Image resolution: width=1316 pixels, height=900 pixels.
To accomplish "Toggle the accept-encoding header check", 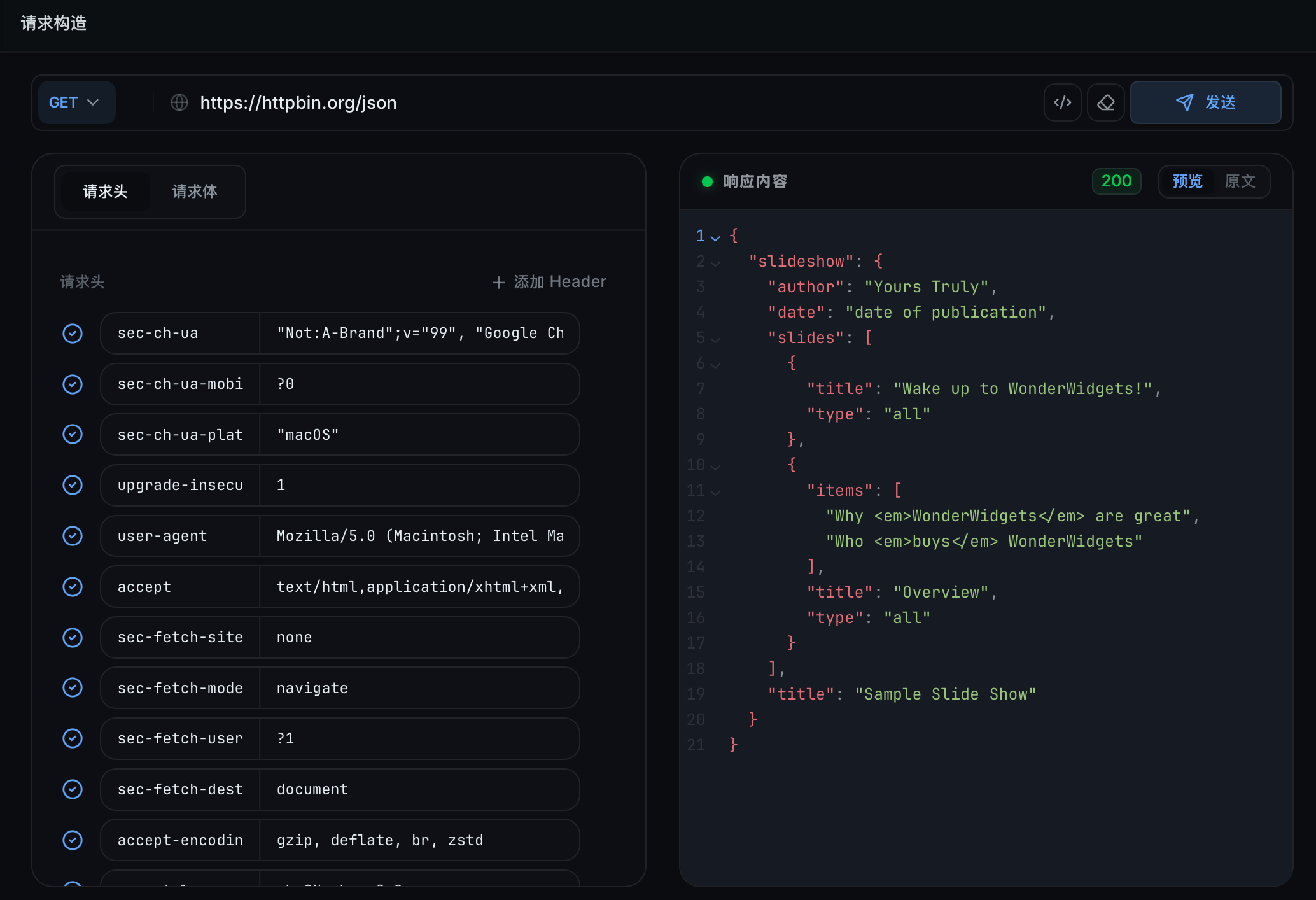I will point(73,840).
